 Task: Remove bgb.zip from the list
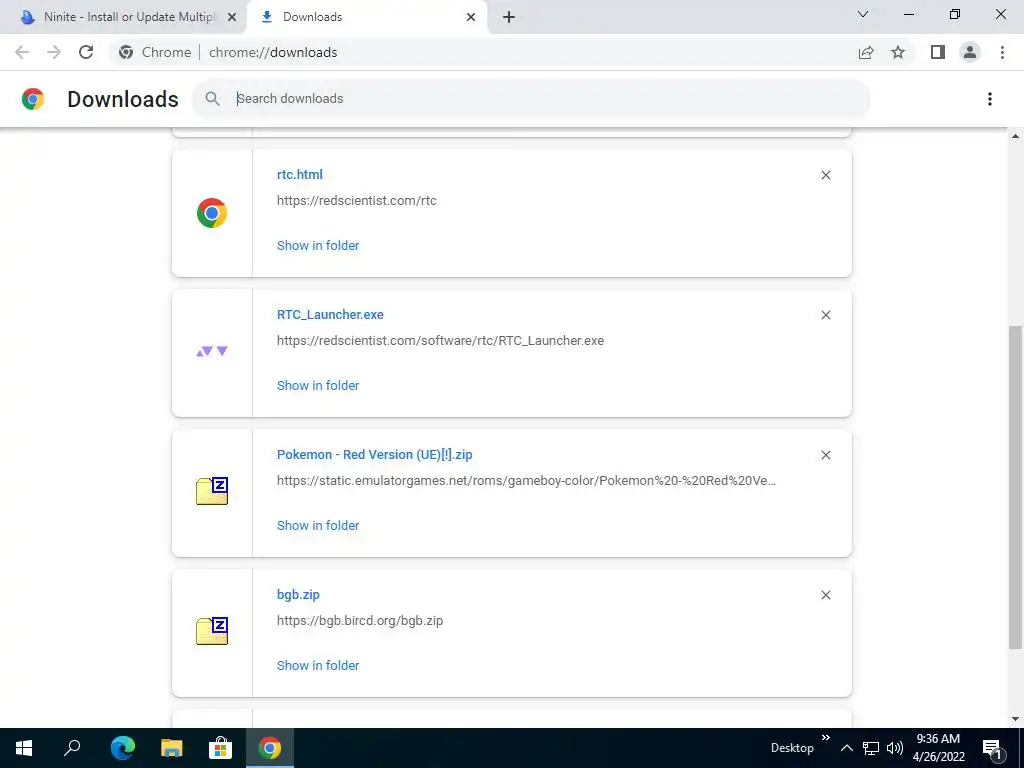826,595
